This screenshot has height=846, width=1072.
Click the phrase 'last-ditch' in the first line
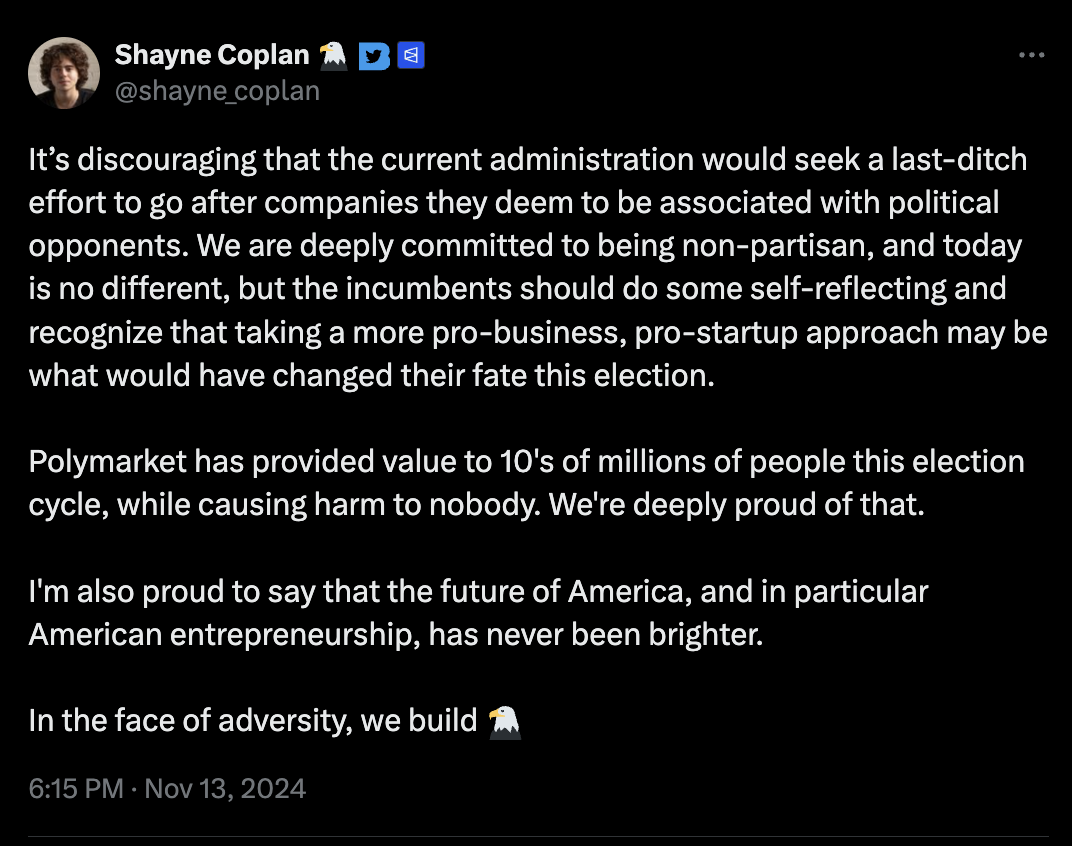tap(959, 159)
